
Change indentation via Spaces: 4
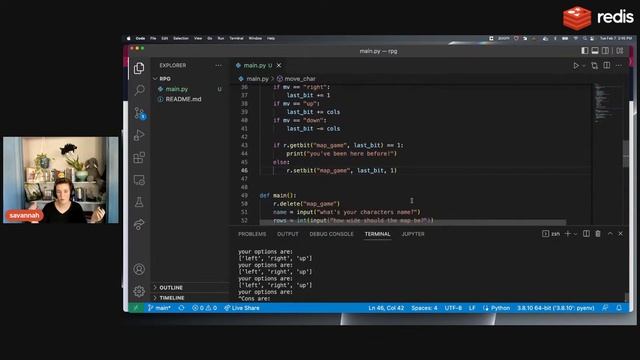pyautogui.click(x=424, y=308)
